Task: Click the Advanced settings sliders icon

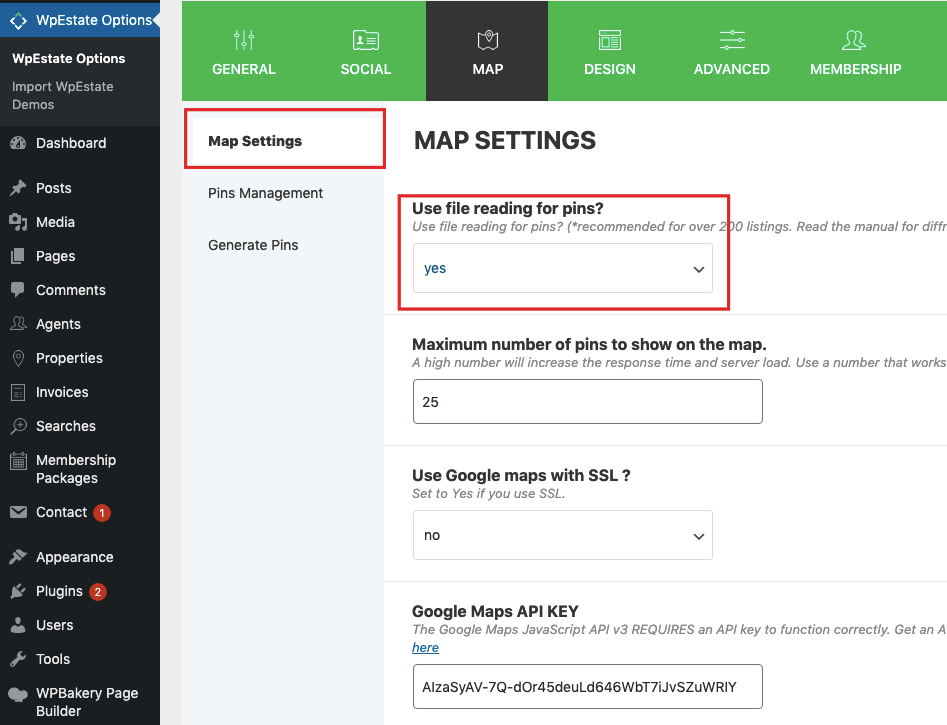Action: 732,40
